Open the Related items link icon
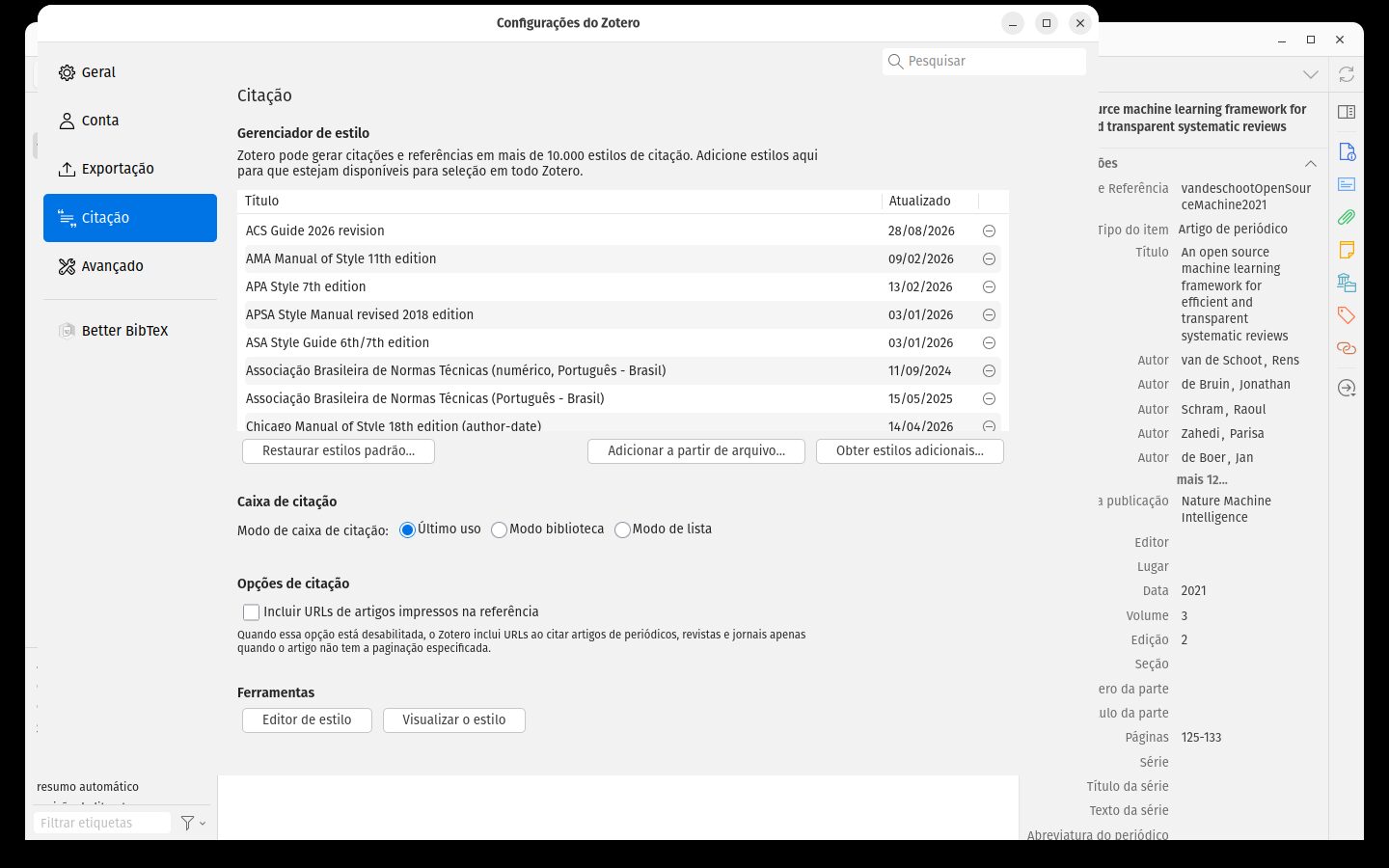Image resolution: width=1389 pixels, height=868 pixels. pyautogui.click(x=1347, y=348)
